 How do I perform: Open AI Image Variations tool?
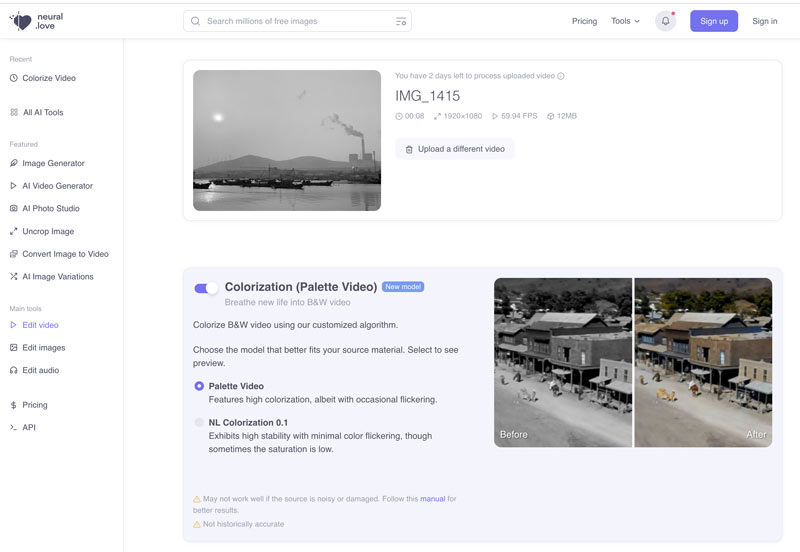pos(57,276)
